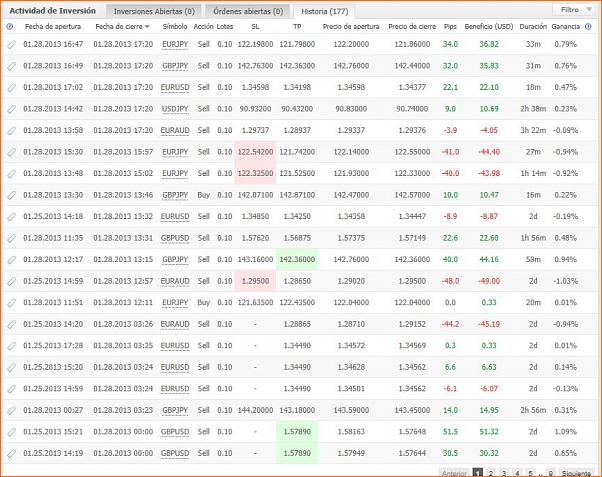Click row icon for EURUSD trade opened 15:20
The image size is (602, 477).
pos(12,367)
